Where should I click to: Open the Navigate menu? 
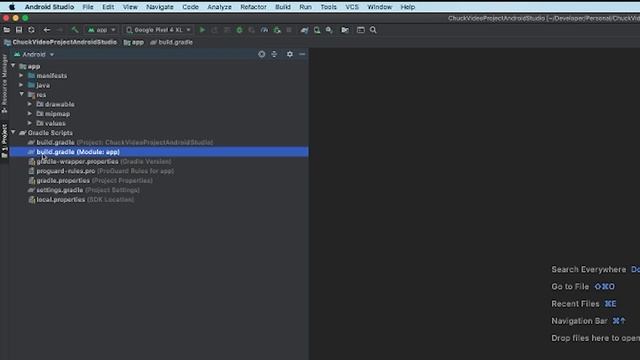tap(160, 7)
